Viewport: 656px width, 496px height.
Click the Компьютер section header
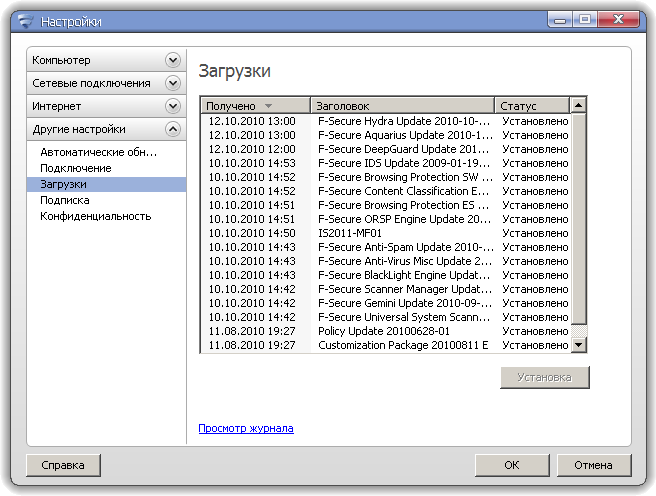(107, 60)
